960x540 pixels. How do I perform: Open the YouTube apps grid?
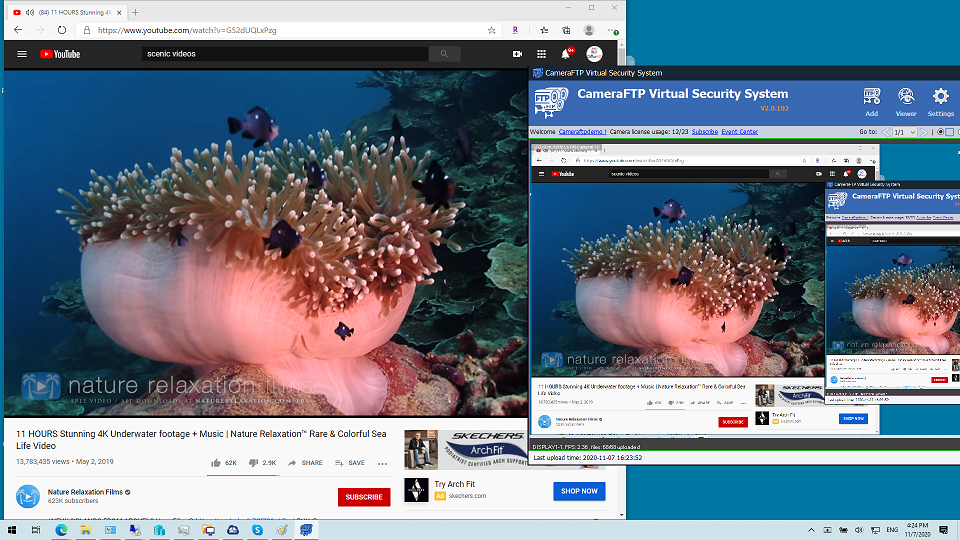click(x=541, y=54)
